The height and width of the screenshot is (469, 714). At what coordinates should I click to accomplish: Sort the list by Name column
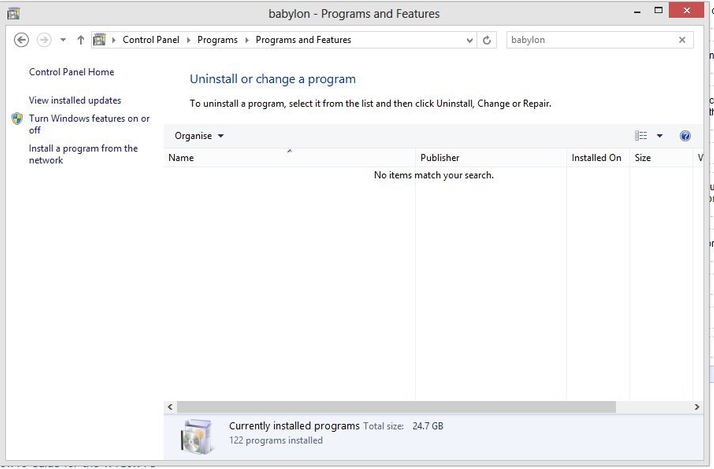pyautogui.click(x=289, y=158)
